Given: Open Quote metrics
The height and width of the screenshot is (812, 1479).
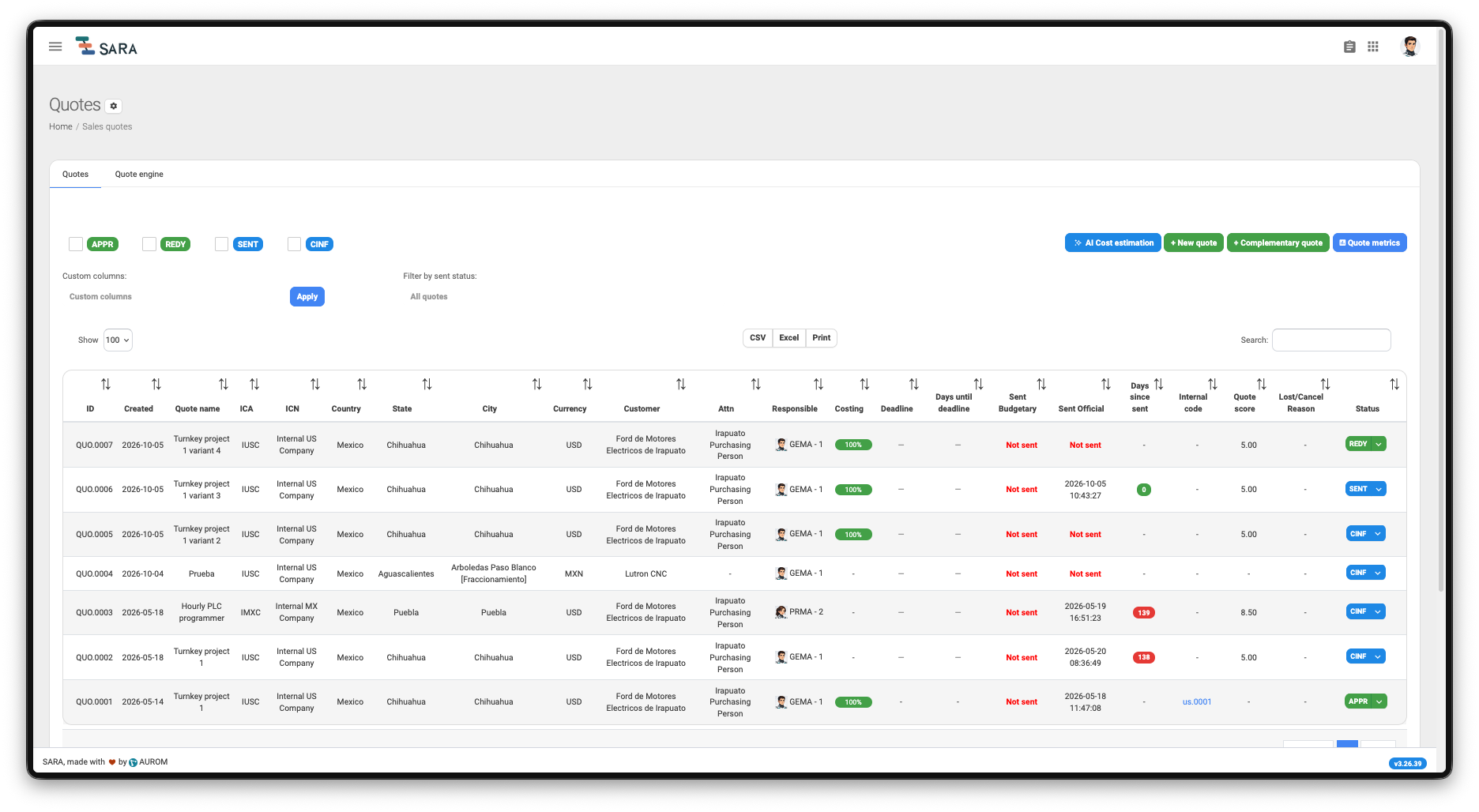Looking at the screenshot, I should coord(1370,243).
